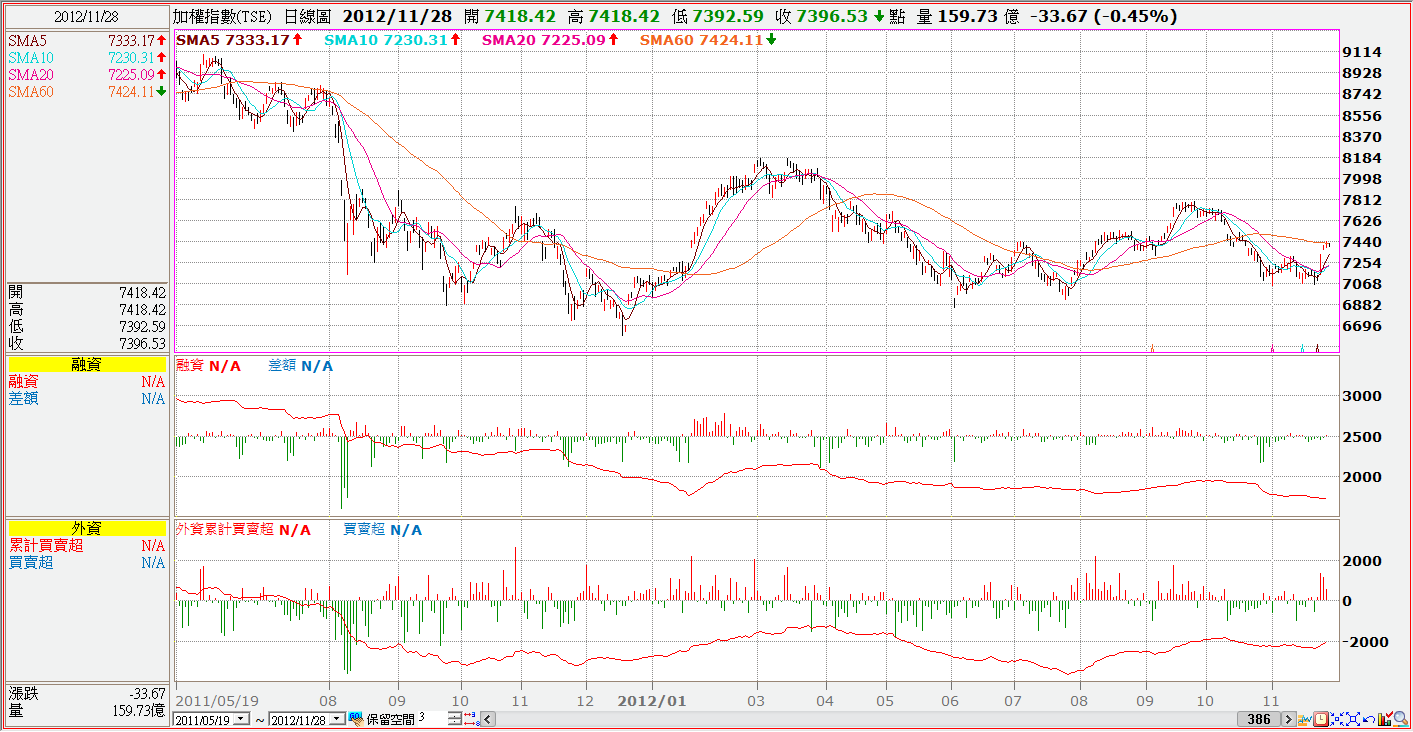Open the end date 2012/11/28 dropdown
Screen dimensions: 1413x732
pos(337,719)
